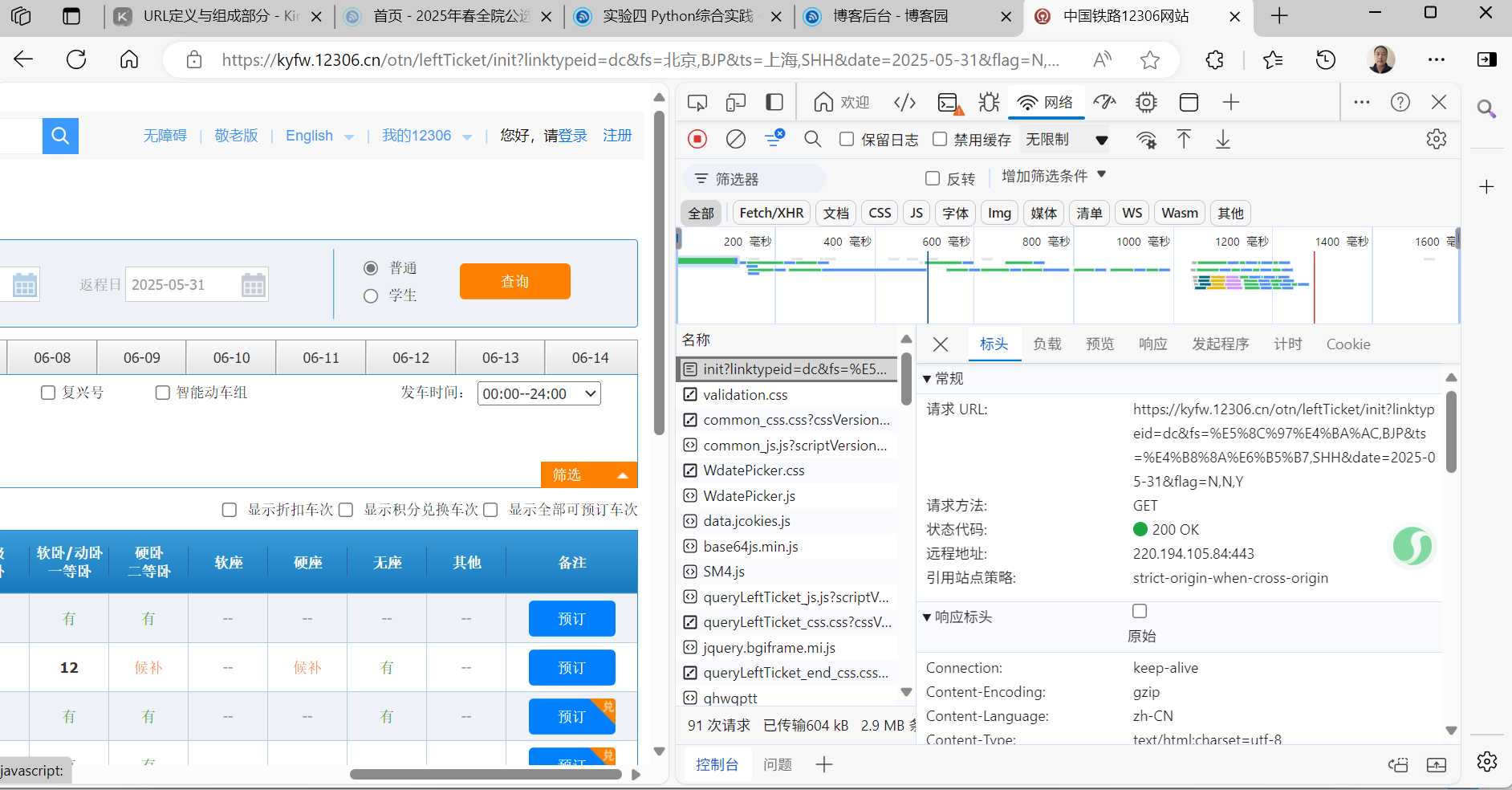Viewport: 1512px width, 790px height.
Task: Open Network settings gear icon
Action: (1437, 139)
